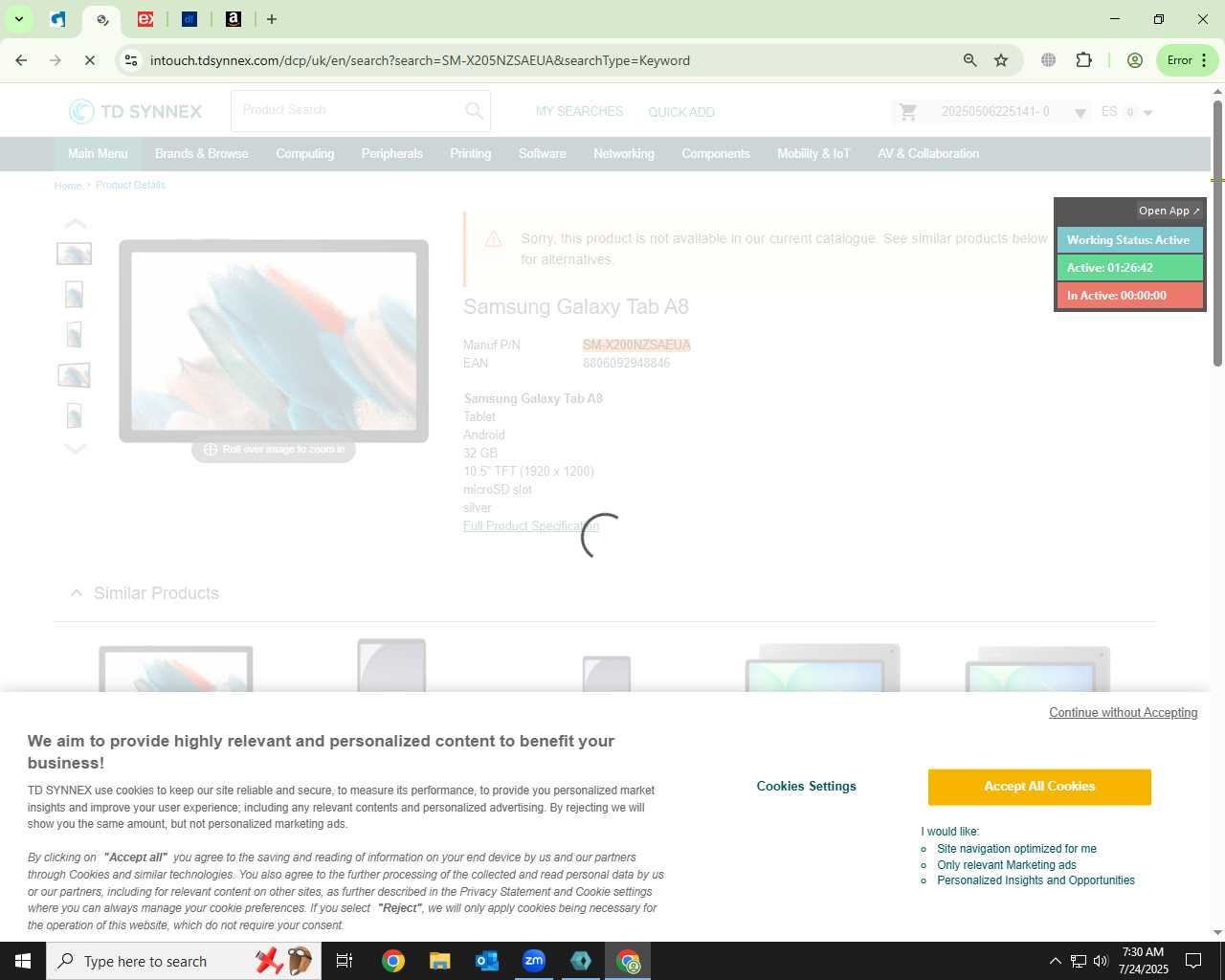Stop page loading in browser toolbar
The width and height of the screenshot is (1225, 980).
(89, 60)
